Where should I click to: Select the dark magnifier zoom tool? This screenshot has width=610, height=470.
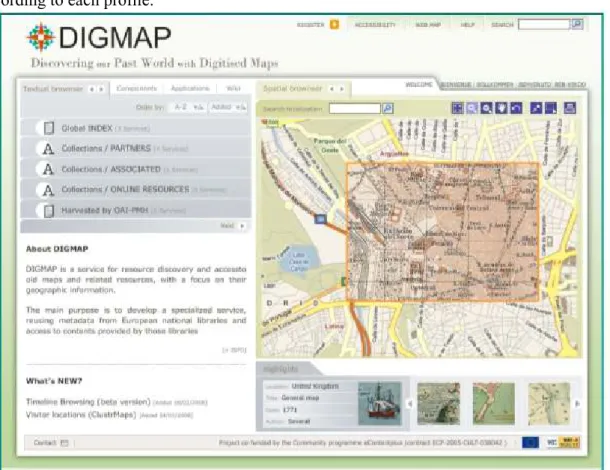[x=486, y=108]
